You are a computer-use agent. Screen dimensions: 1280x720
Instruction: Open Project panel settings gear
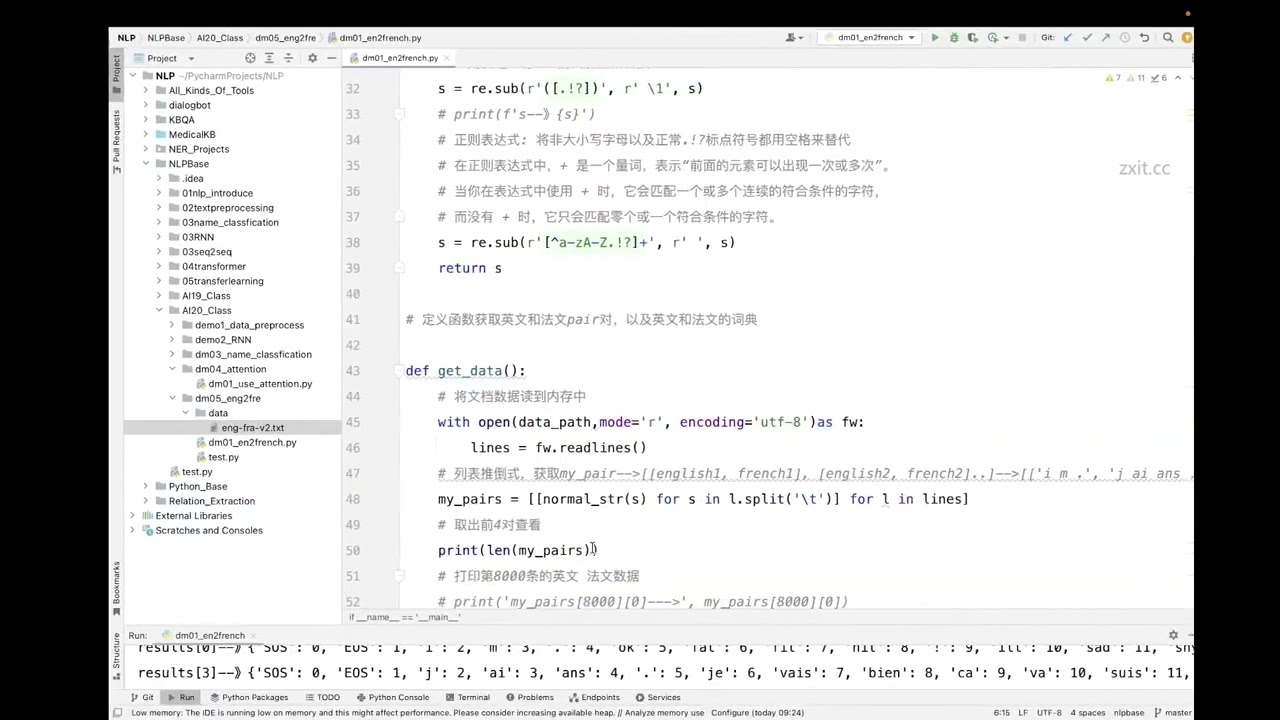[x=312, y=58]
